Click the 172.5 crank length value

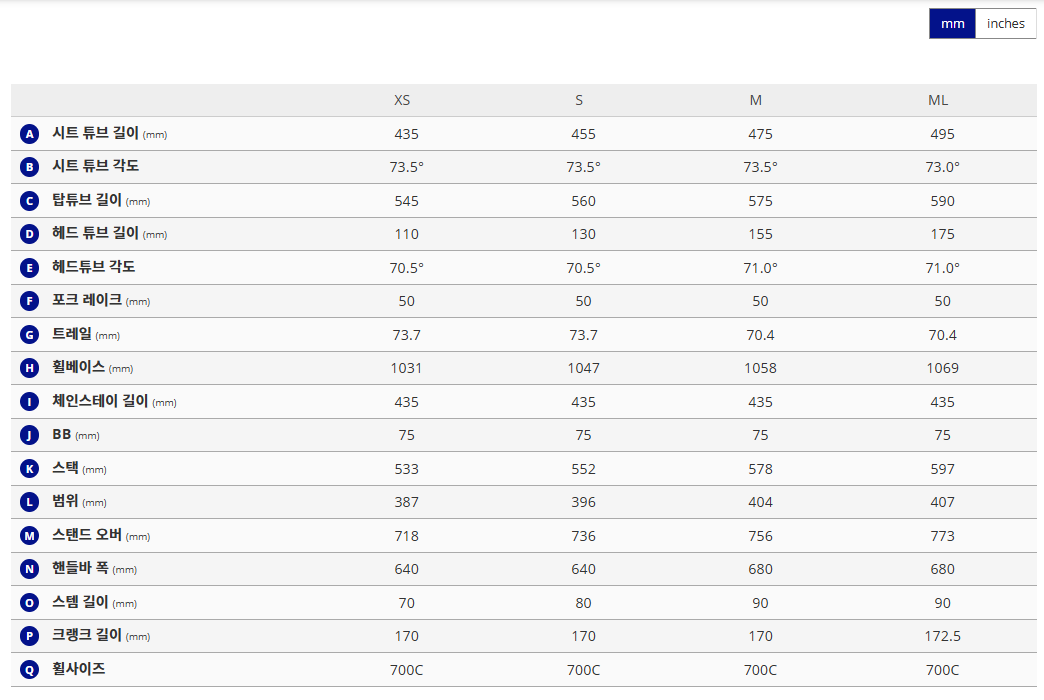[x=942, y=636]
